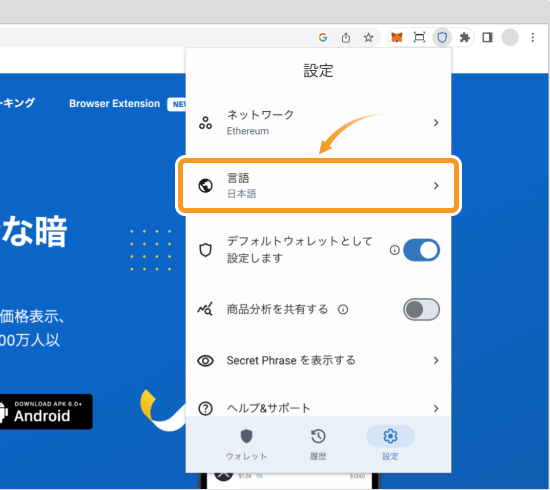This screenshot has width=550, height=490.
Task: Click the Android download APK button
Action: (45, 412)
